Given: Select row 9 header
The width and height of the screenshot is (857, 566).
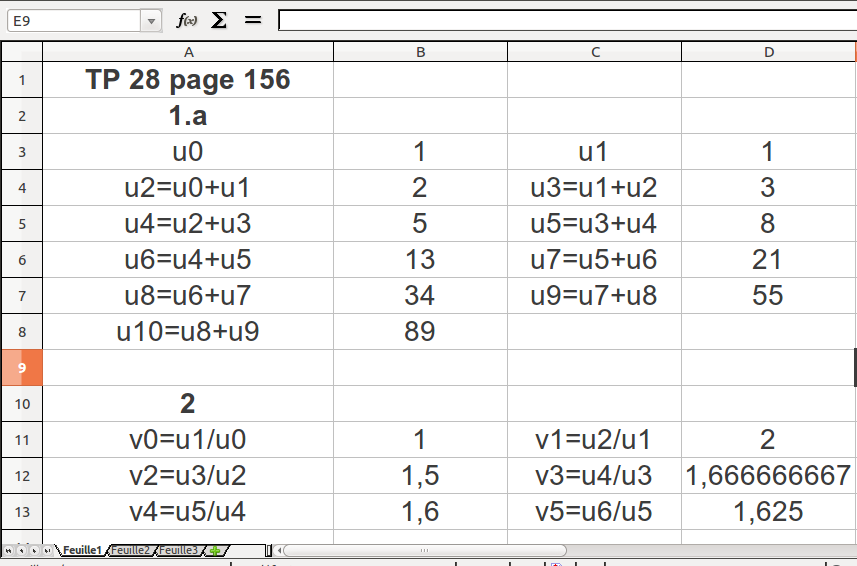Looking at the screenshot, I should [21, 368].
